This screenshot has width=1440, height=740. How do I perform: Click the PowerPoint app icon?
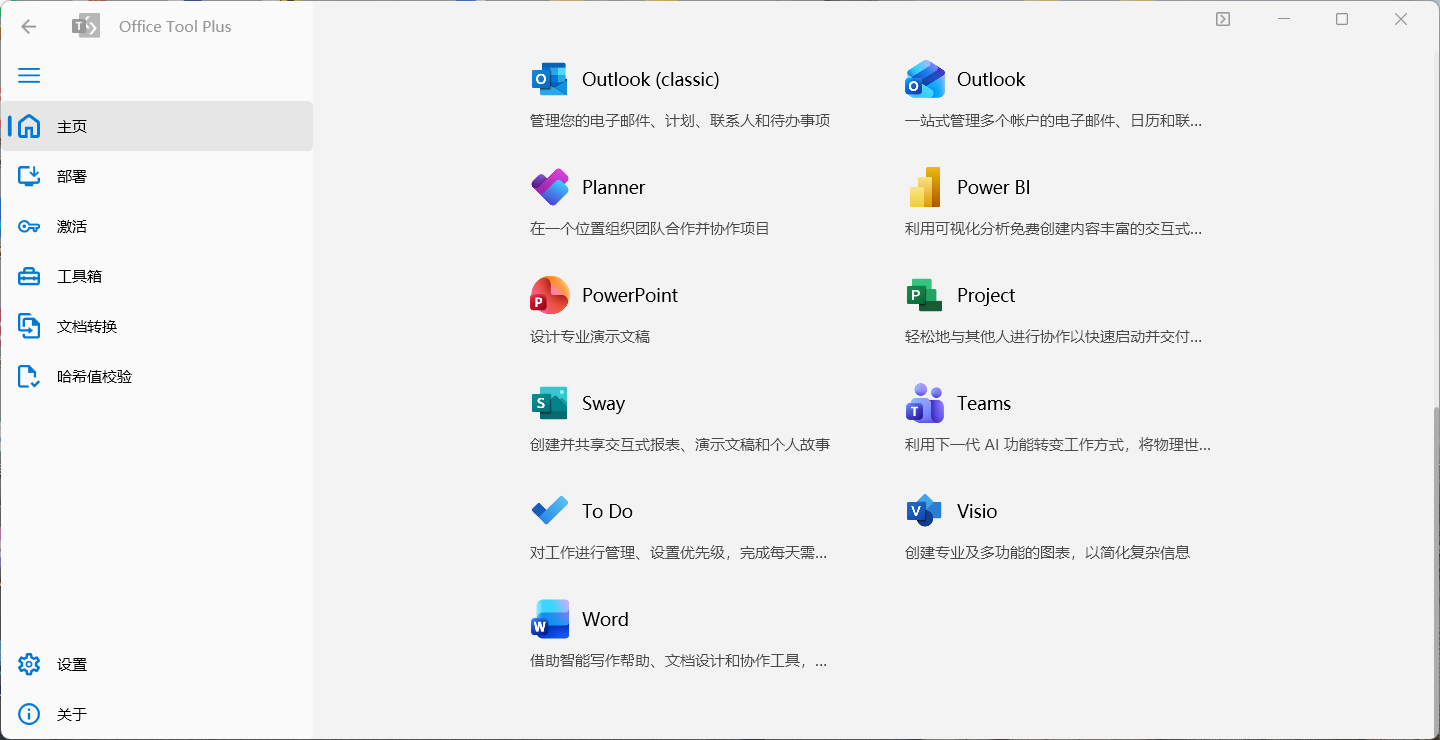pyautogui.click(x=549, y=295)
